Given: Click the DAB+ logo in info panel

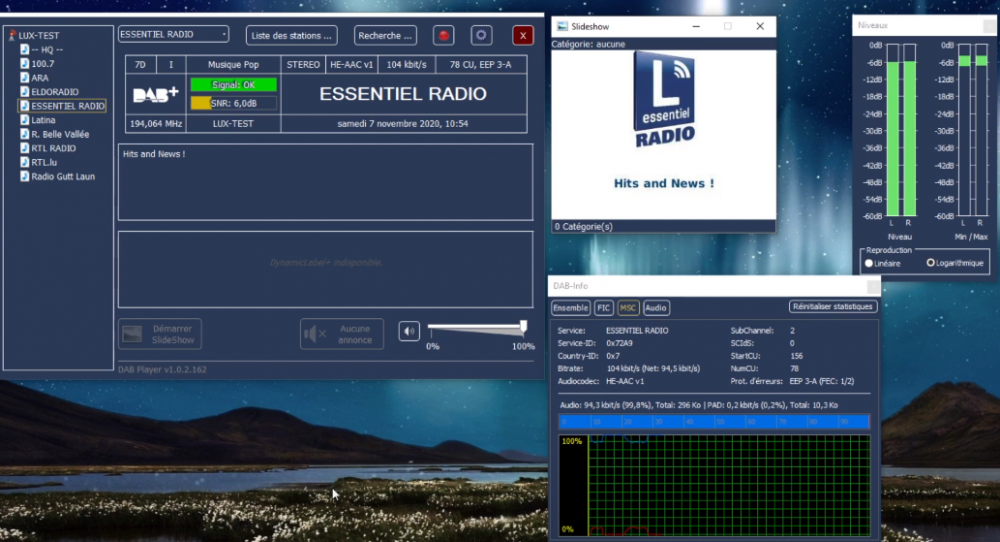Looking at the screenshot, I should pos(155,94).
